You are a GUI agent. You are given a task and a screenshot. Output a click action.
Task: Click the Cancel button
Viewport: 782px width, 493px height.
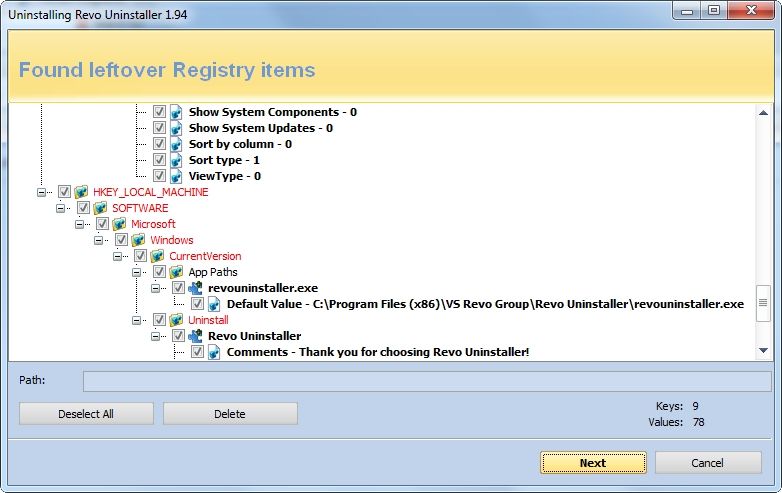pos(708,463)
